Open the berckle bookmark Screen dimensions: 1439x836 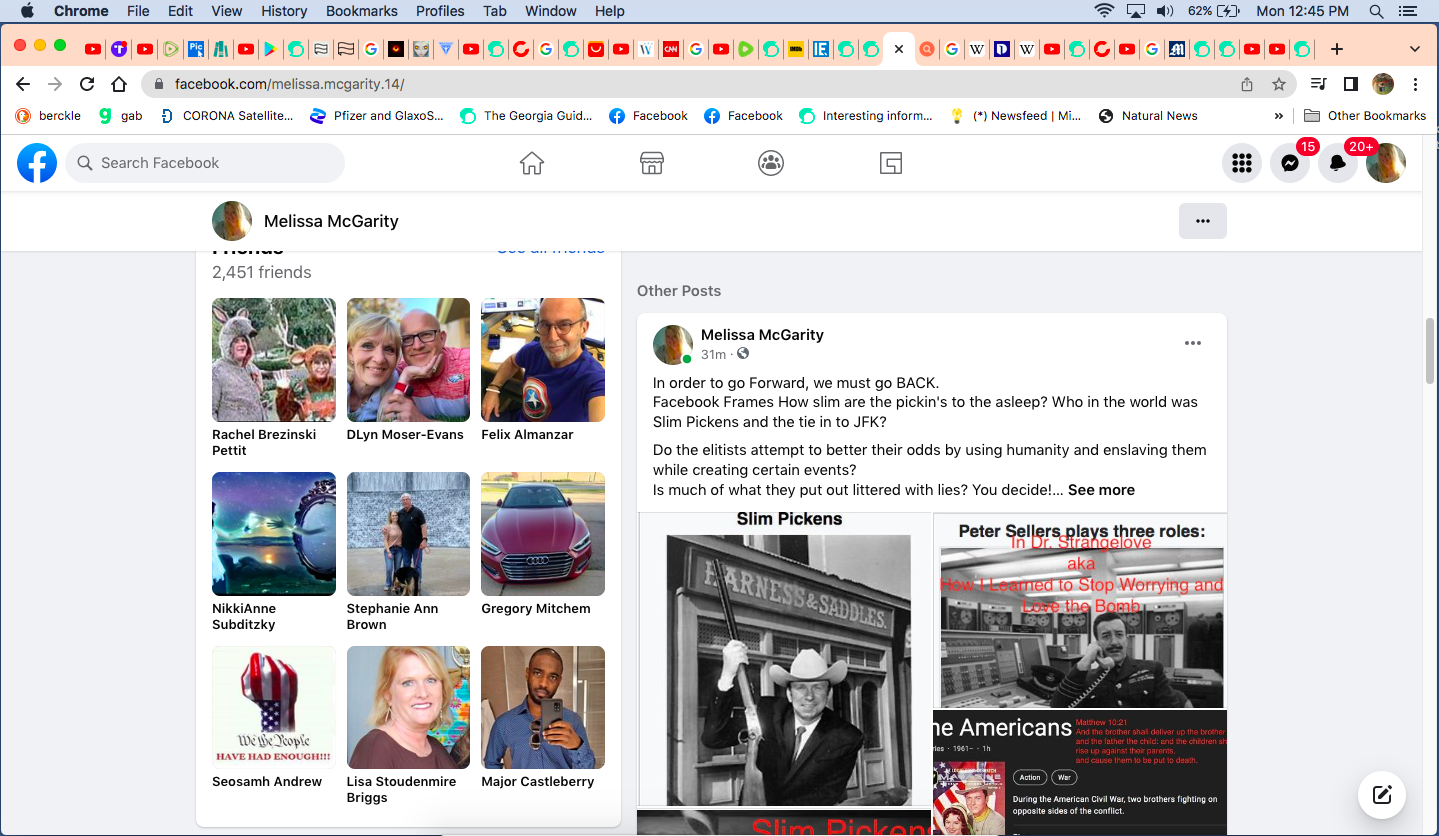pos(48,116)
